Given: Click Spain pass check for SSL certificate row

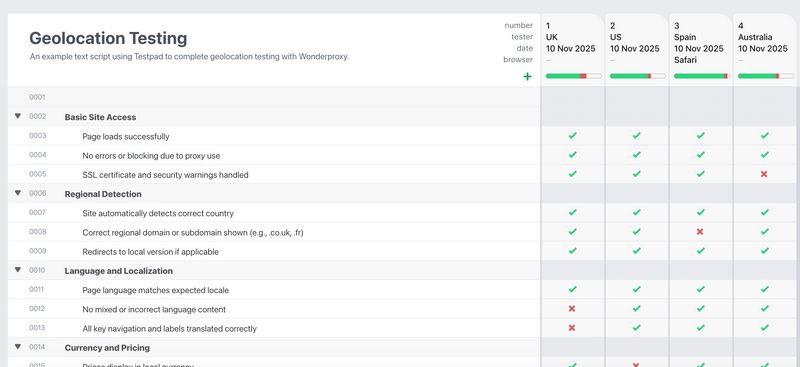Looking at the screenshot, I should tap(701, 174).
